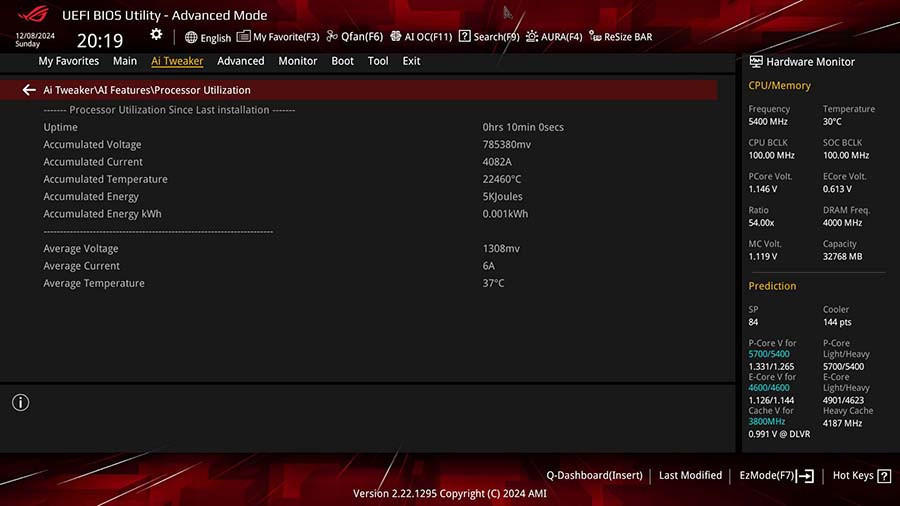Click the 5700/5400 P-Core frequency link
The width and height of the screenshot is (900, 506).
769,354
